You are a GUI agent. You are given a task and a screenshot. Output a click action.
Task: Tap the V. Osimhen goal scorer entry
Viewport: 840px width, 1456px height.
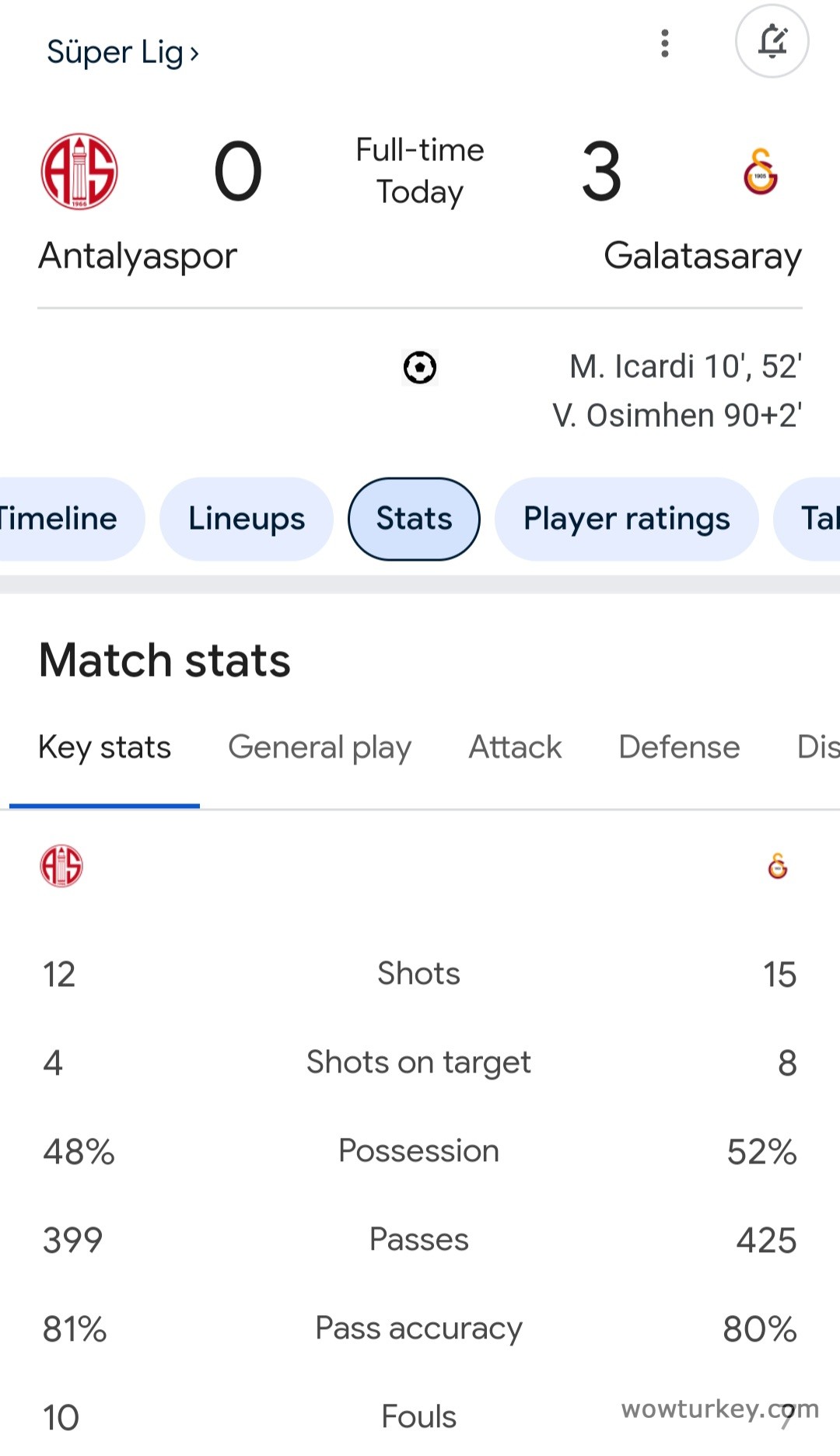(677, 415)
